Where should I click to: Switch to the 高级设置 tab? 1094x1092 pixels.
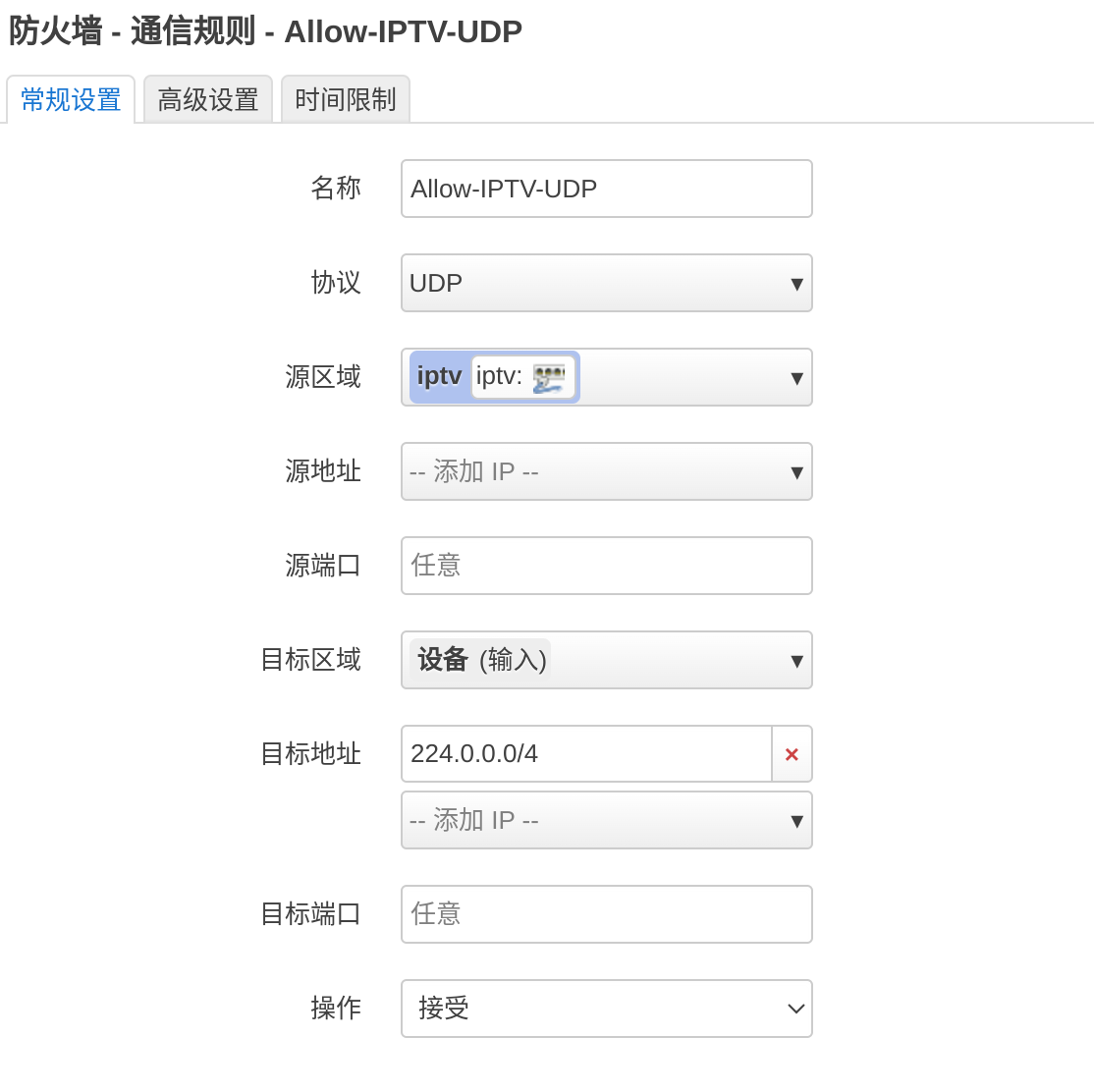point(208,100)
